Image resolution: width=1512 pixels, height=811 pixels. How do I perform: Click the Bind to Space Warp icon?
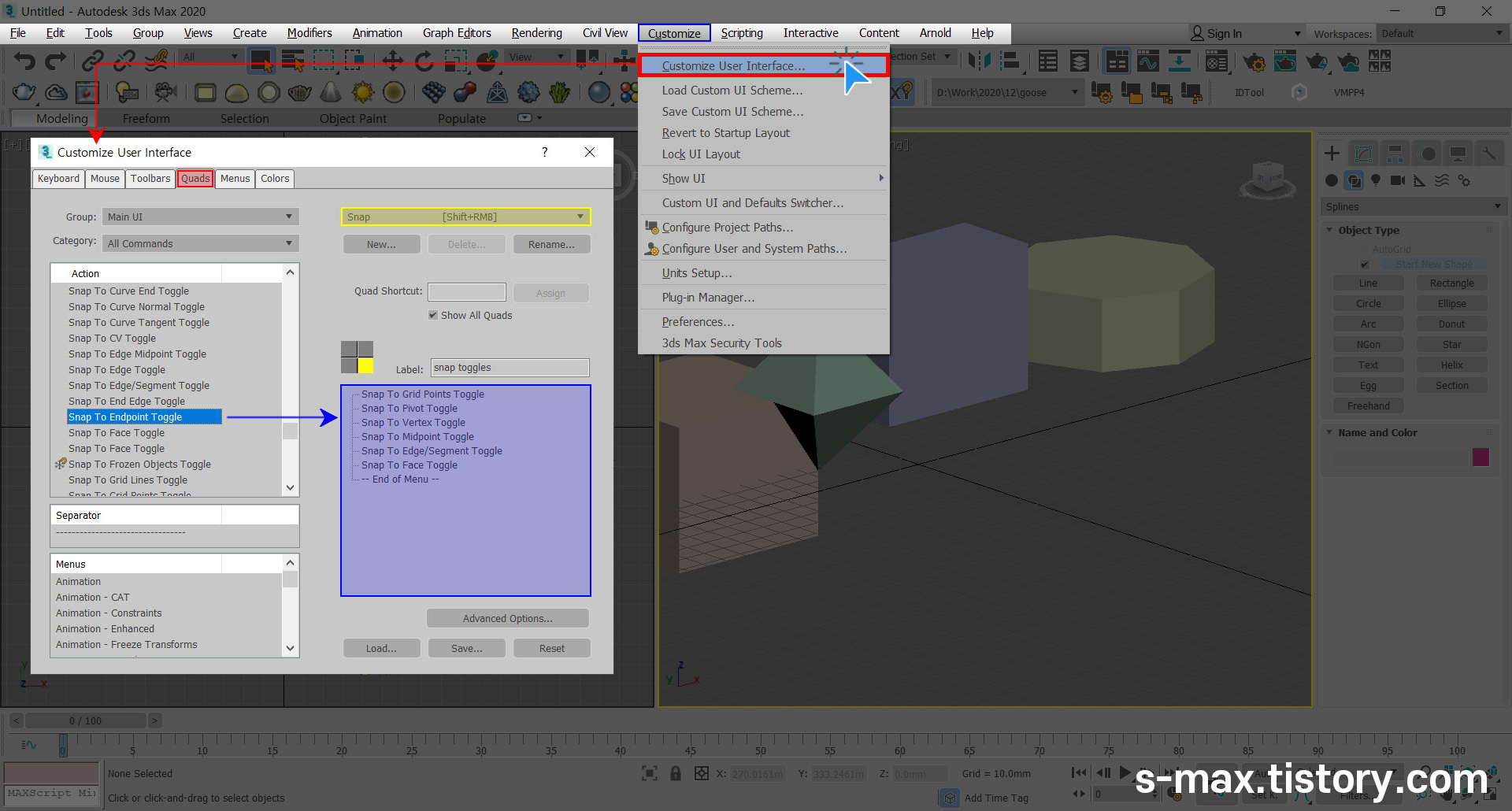157,61
